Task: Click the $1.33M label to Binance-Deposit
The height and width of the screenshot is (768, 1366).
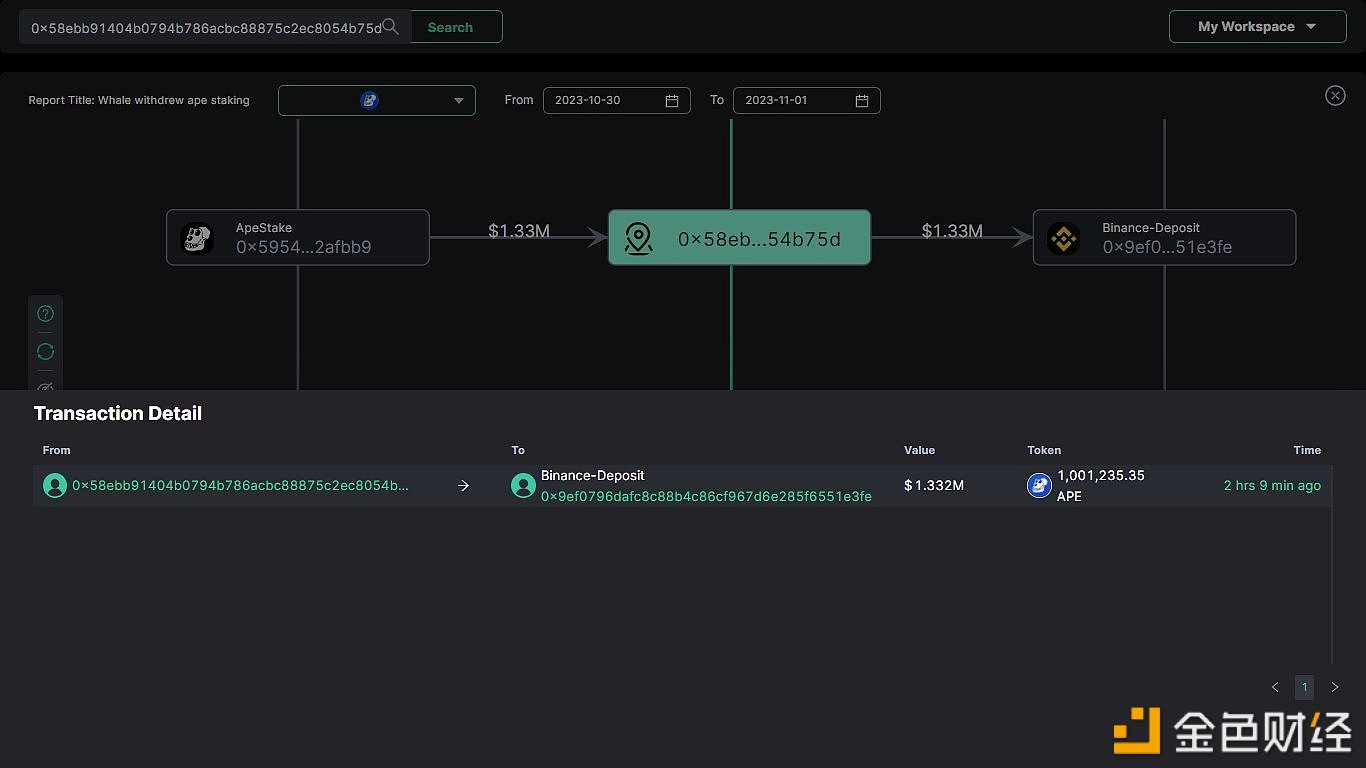Action: pyautogui.click(x=952, y=231)
